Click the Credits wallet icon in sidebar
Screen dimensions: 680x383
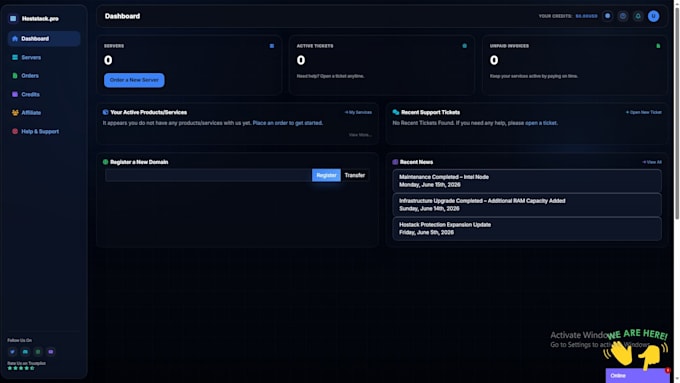click(15, 94)
